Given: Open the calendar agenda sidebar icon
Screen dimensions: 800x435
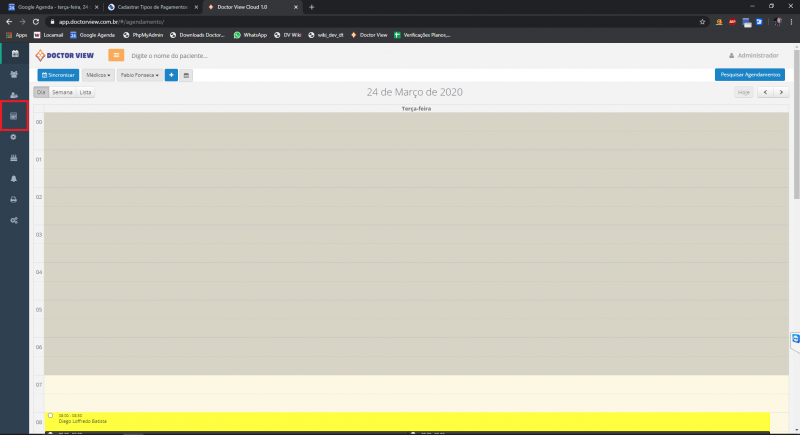Looking at the screenshot, I should pyautogui.click(x=14, y=52).
